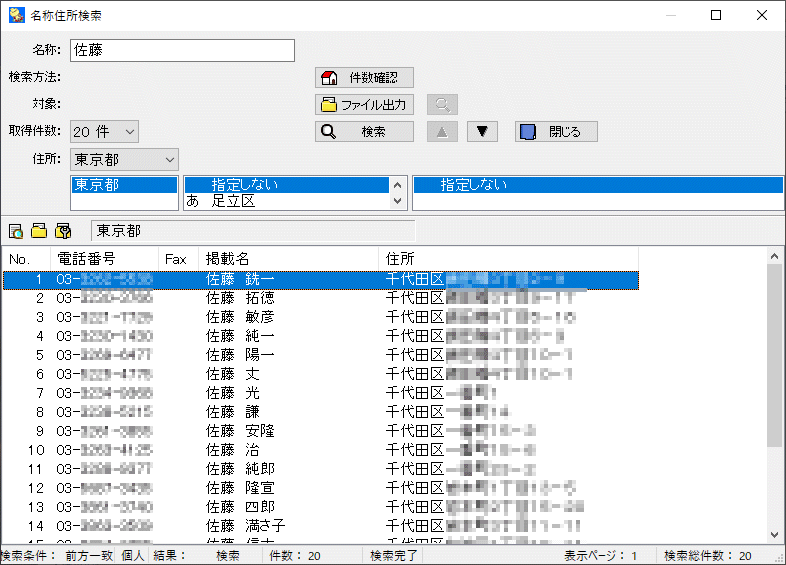
Task: Click the grayed up arrow previous-page button
Action: point(442,132)
